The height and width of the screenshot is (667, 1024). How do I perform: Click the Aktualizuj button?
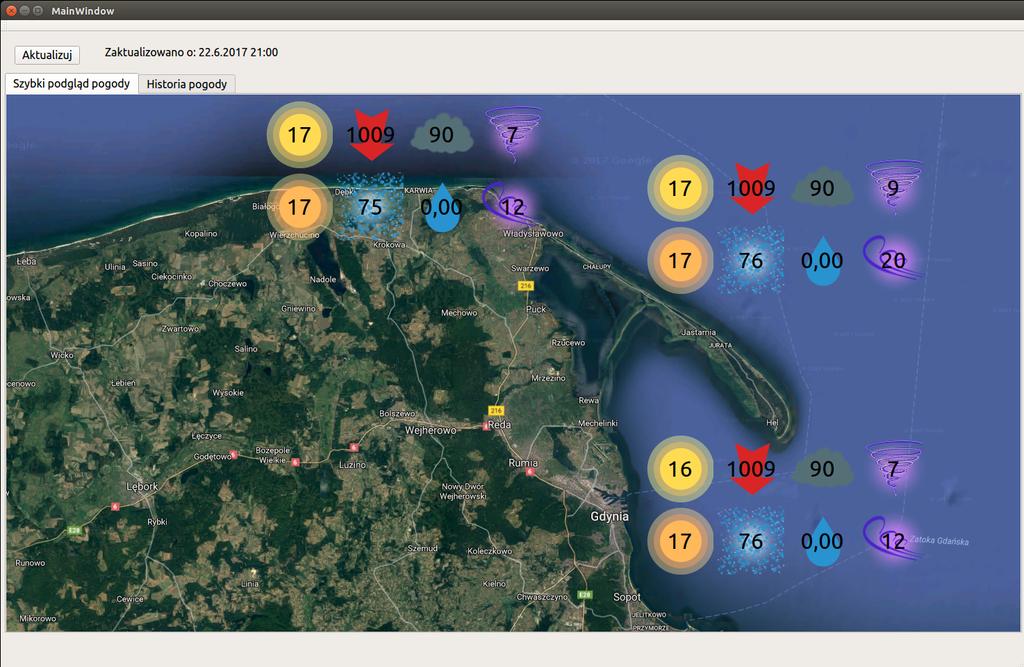[x=47, y=55]
